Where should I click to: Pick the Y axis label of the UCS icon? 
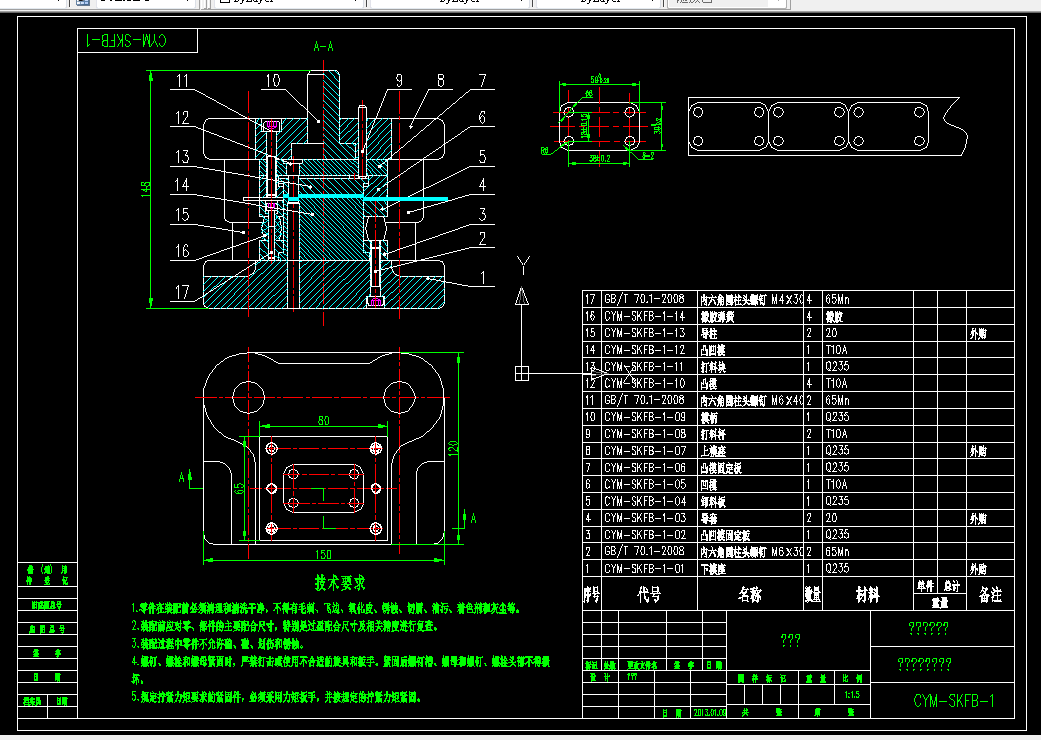click(523, 266)
